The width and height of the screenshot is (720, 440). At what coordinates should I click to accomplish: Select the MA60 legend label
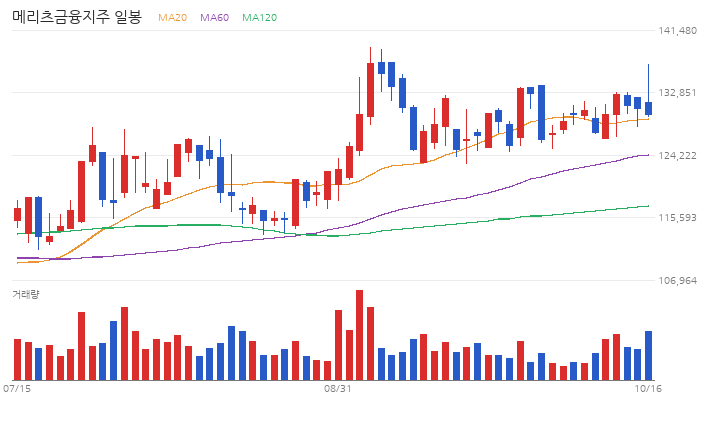pos(214,17)
